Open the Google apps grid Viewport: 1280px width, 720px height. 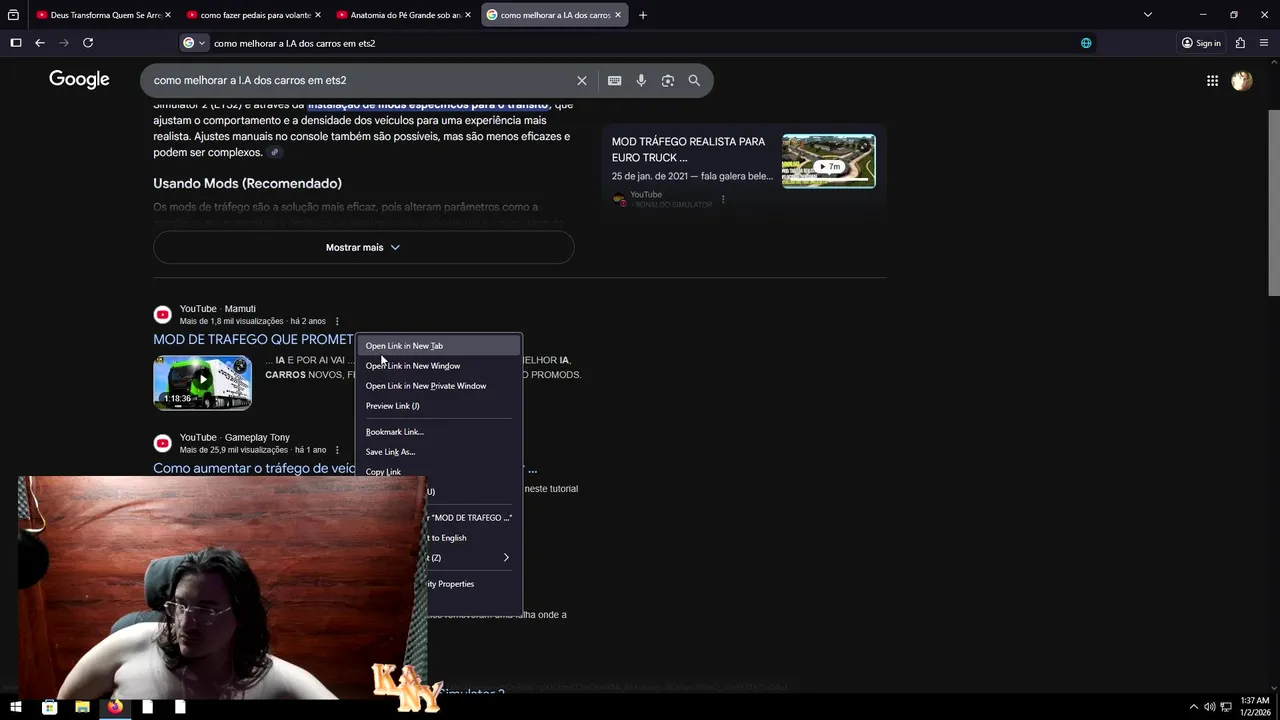[x=1212, y=81]
